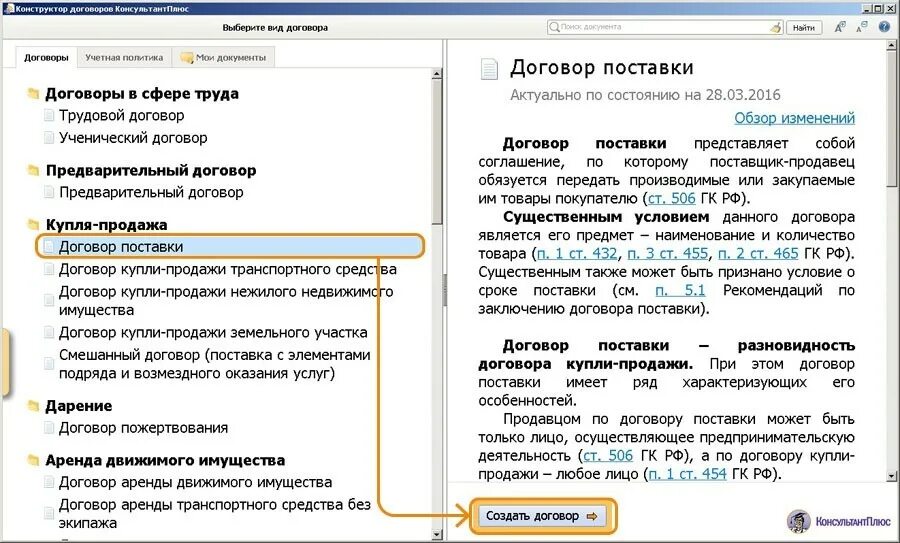Collapse the Договоры в сфере труда folder
This screenshot has height=543, width=900.
33,94
